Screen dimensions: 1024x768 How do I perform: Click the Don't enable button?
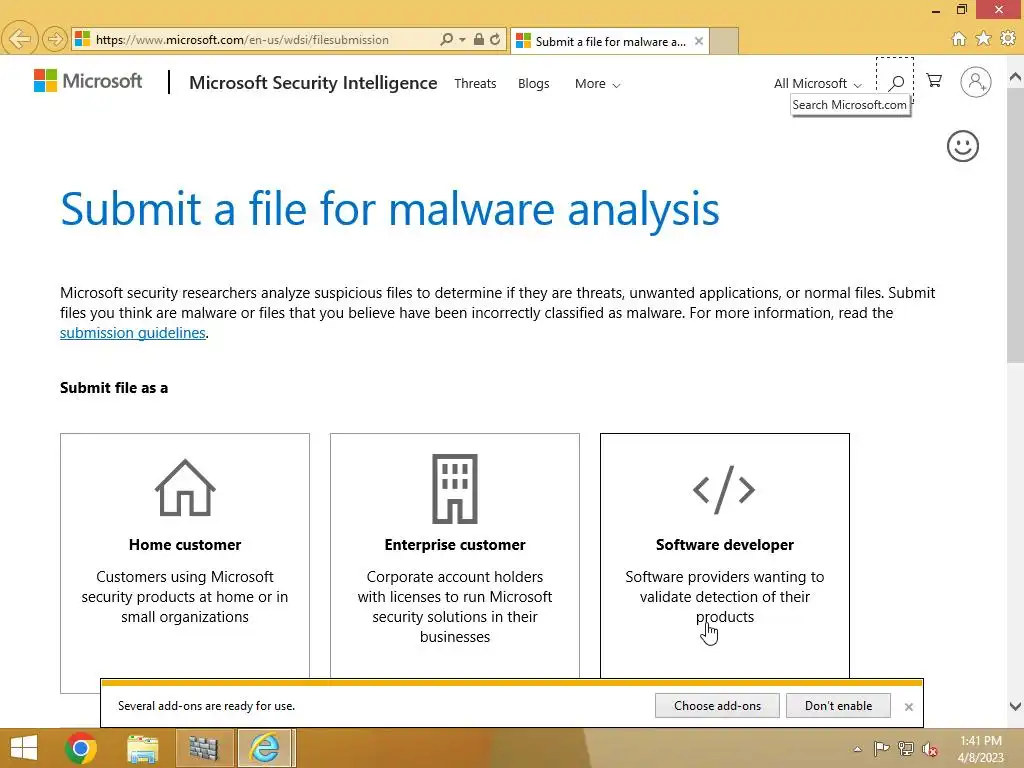click(838, 706)
